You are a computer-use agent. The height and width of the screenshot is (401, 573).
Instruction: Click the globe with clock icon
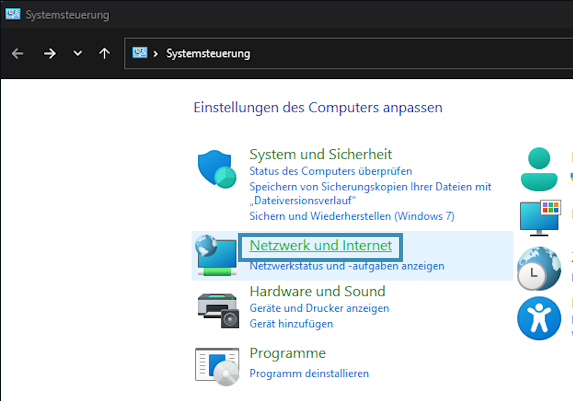coord(539,268)
